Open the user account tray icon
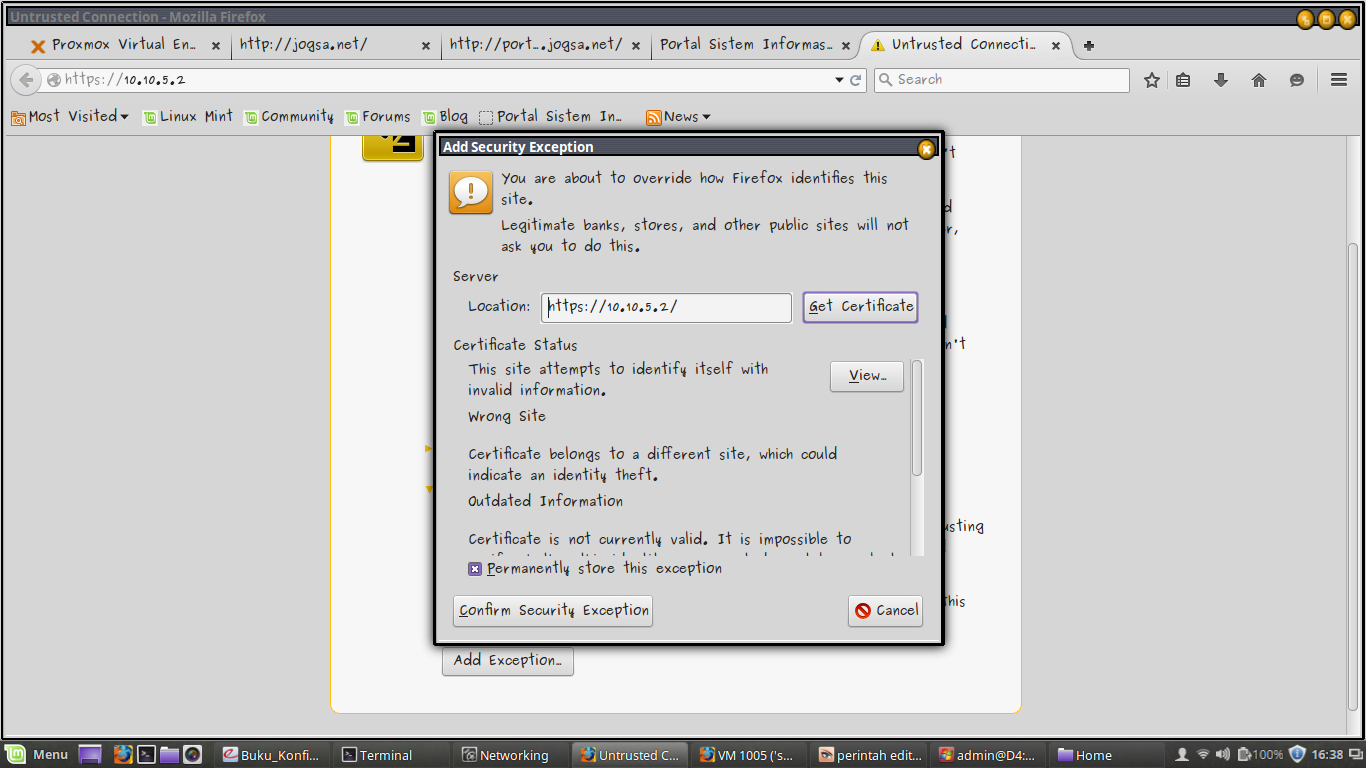 pyautogui.click(x=1182, y=755)
